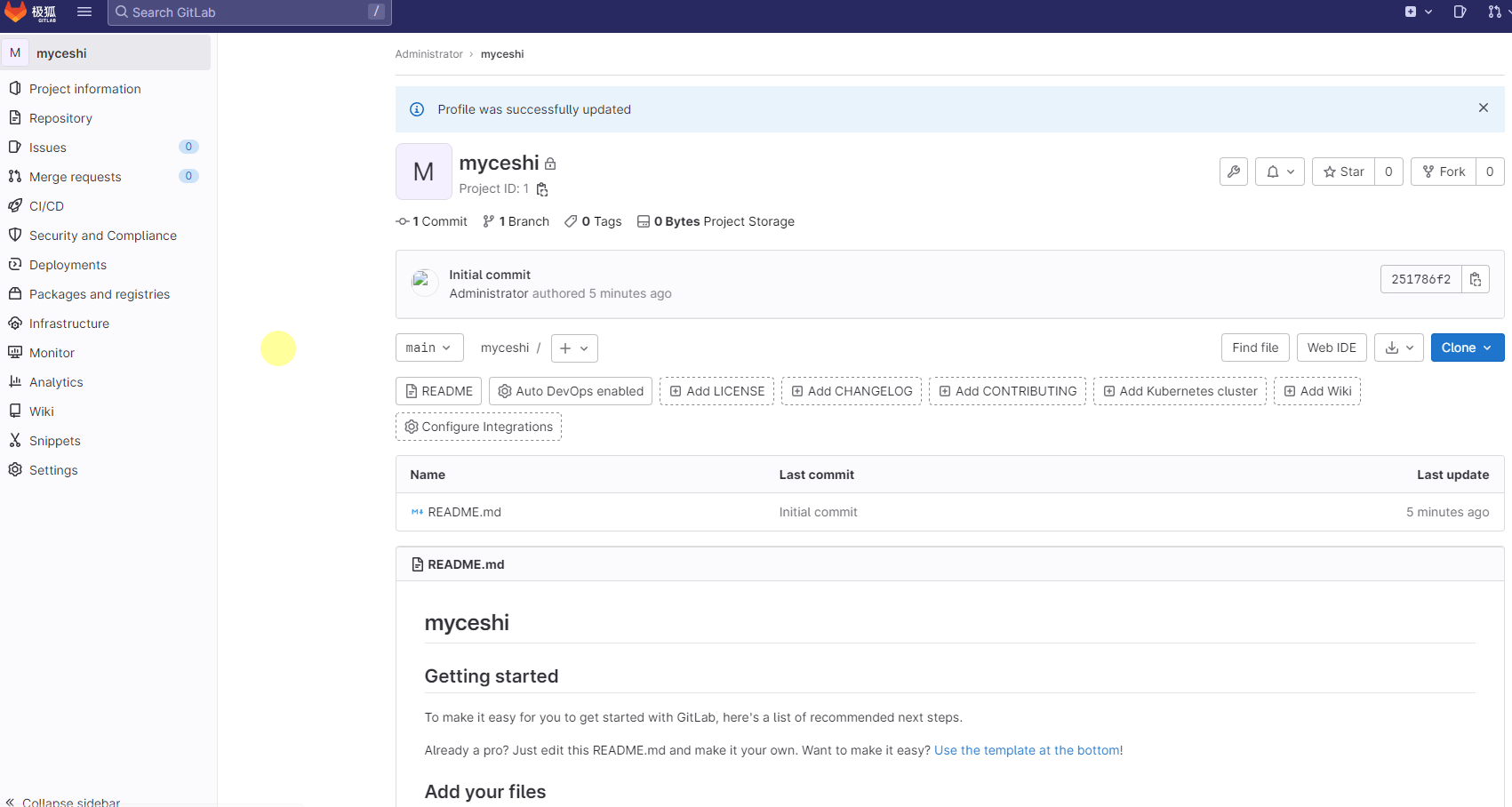Open Settings from the sidebar

(x=53, y=469)
